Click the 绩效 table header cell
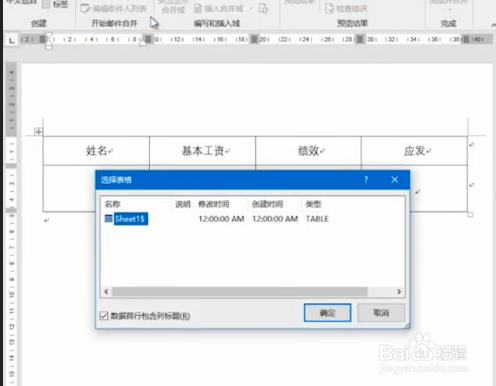Screen dimensions: 496x386 309,151
